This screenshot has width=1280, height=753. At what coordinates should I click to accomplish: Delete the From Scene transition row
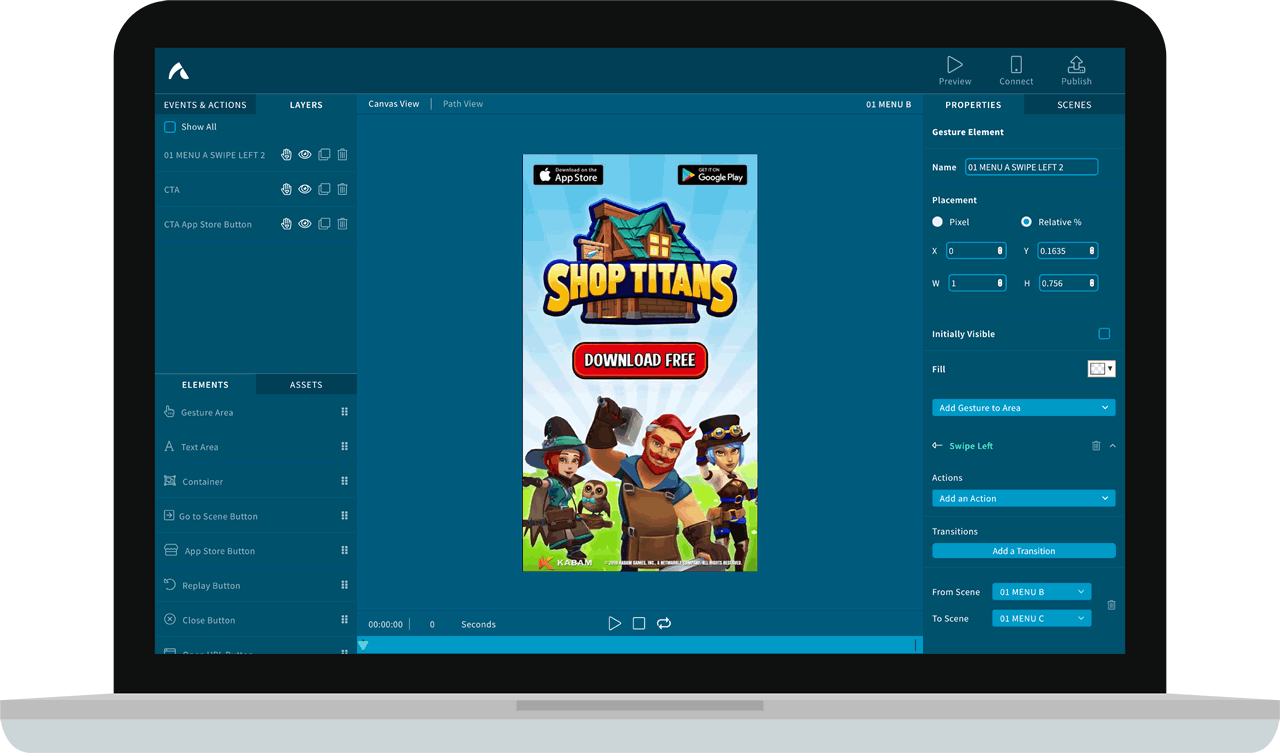(x=1111, y=605)
